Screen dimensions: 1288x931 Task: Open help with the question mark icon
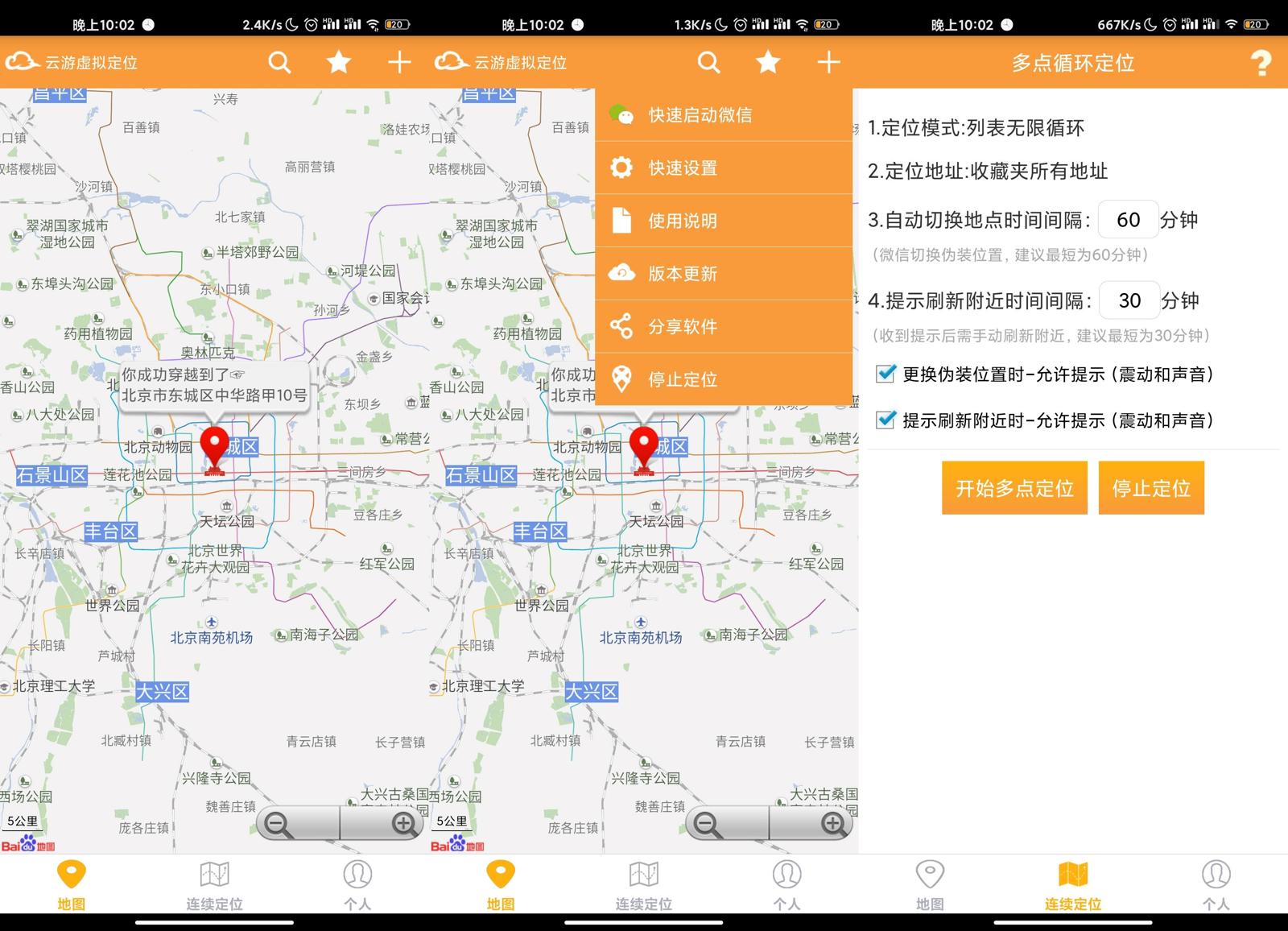click(x=1261, y=63)
